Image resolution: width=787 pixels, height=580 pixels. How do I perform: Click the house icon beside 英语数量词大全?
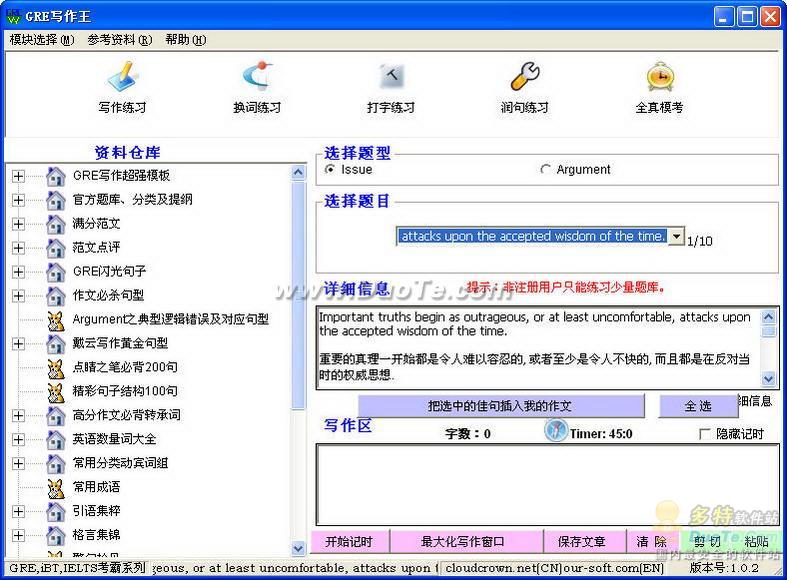click(56, 440)
